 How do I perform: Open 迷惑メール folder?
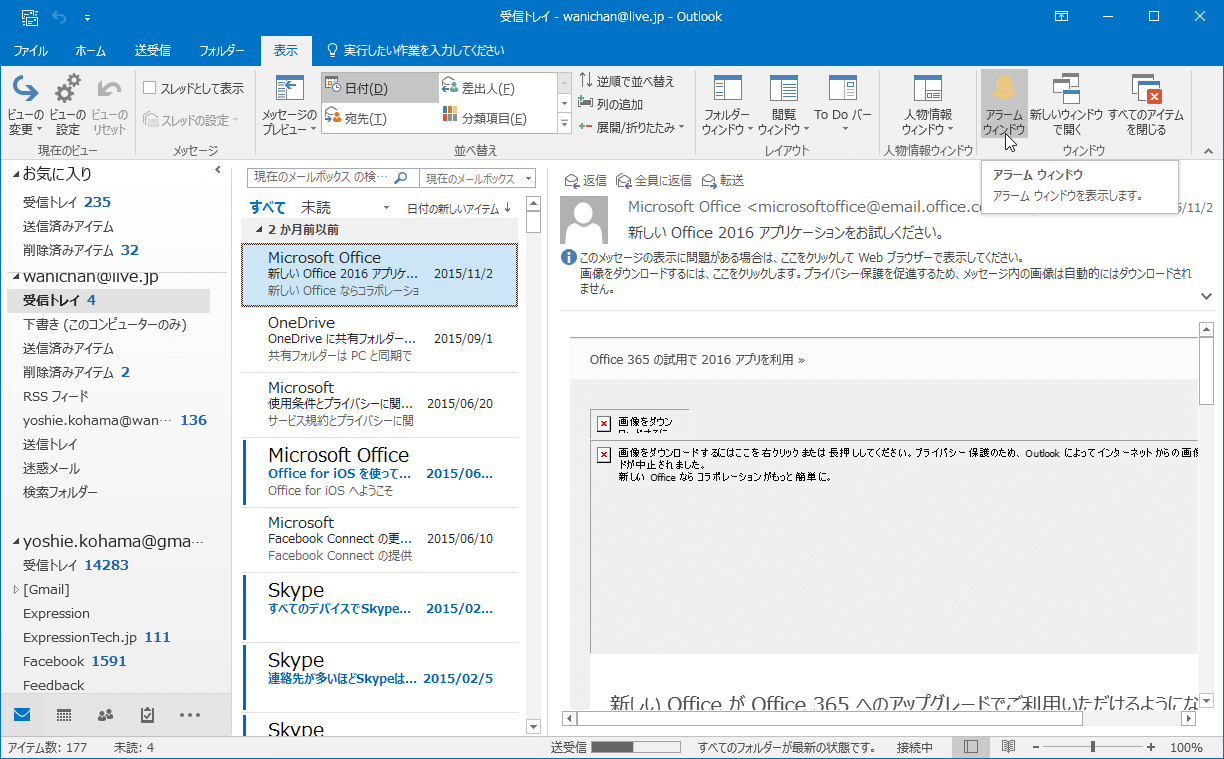pyautogui.click(x=51, y=468)
